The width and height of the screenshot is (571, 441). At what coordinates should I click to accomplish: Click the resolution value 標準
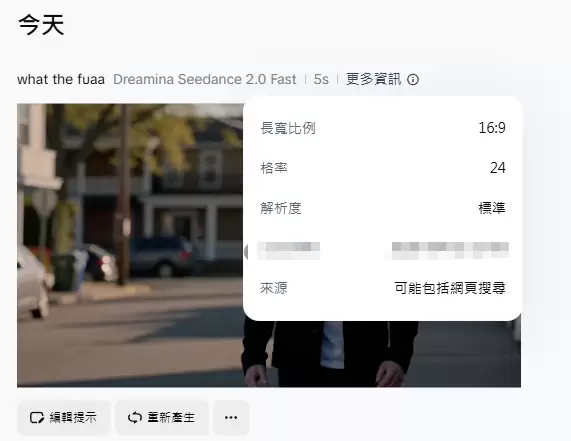click(492, 208)
